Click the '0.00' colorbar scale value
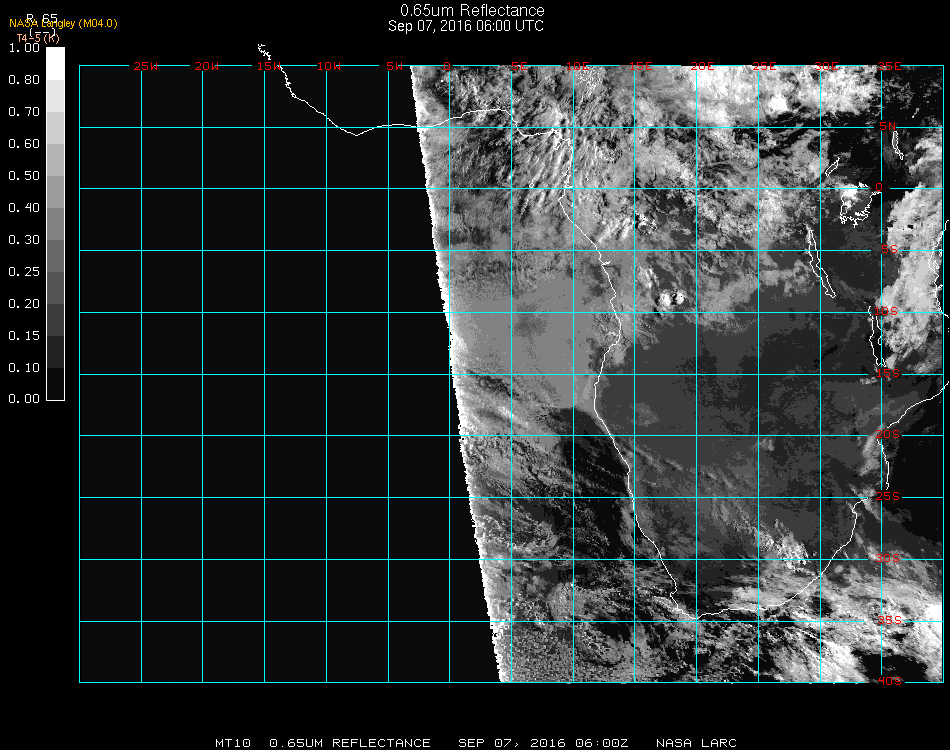950x750 pixels. (24, 399)
